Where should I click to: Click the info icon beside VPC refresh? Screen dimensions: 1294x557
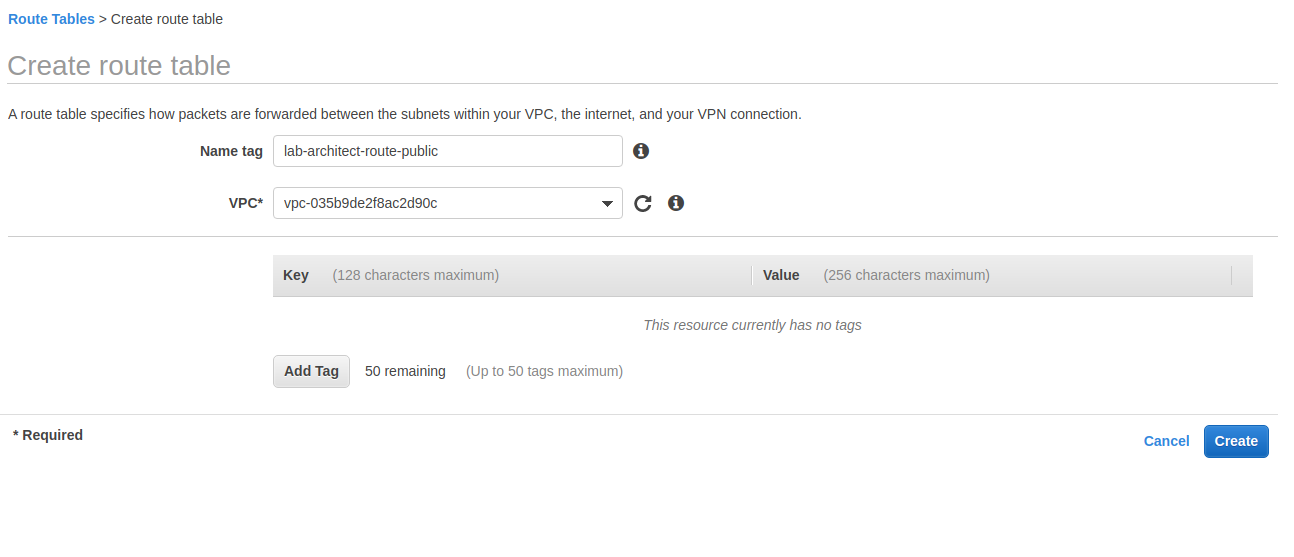(676, 203)
